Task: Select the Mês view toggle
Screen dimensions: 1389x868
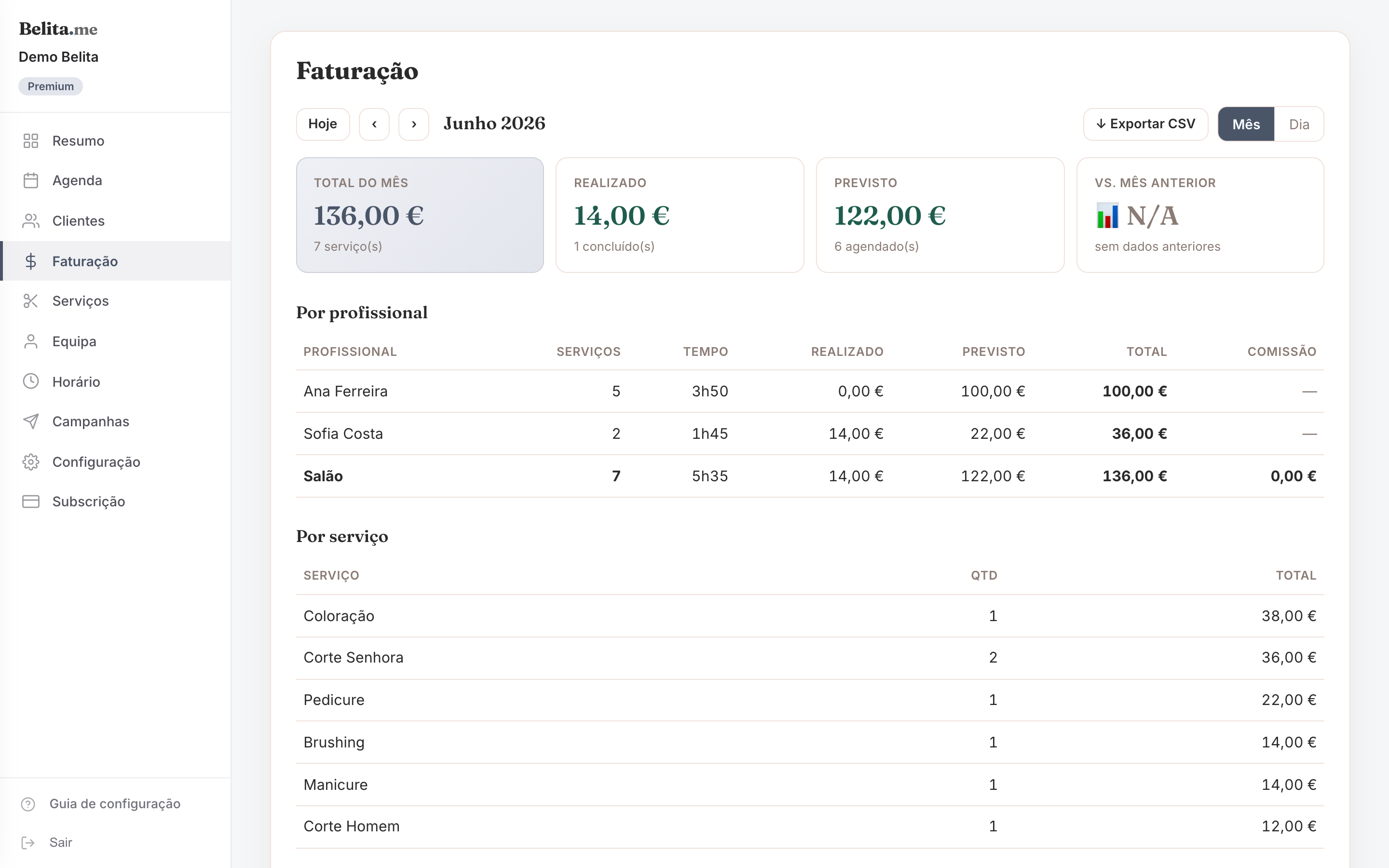Action: click(x=1246, y=124)
